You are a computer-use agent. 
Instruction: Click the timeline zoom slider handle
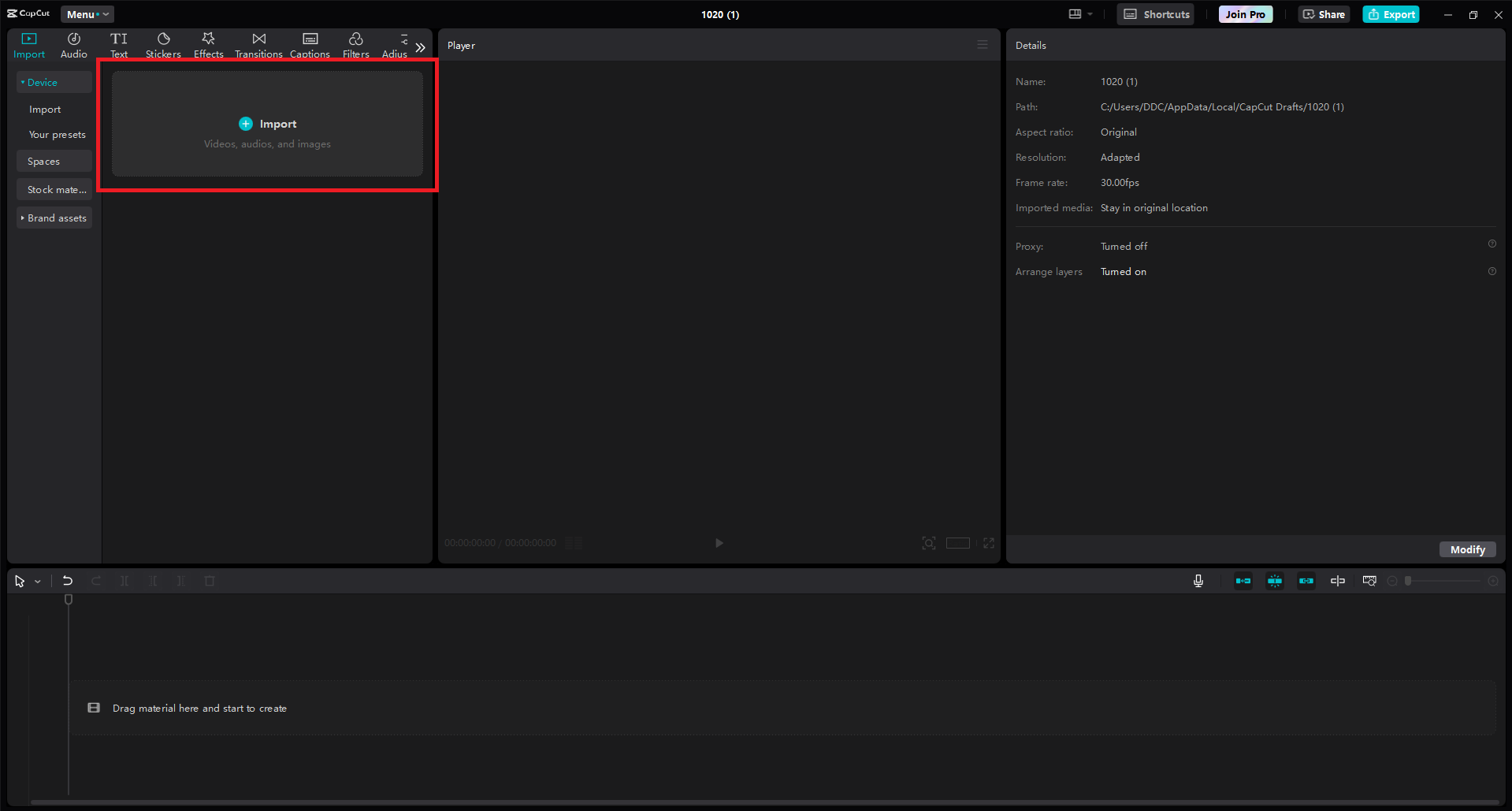tap(1408, 581)
